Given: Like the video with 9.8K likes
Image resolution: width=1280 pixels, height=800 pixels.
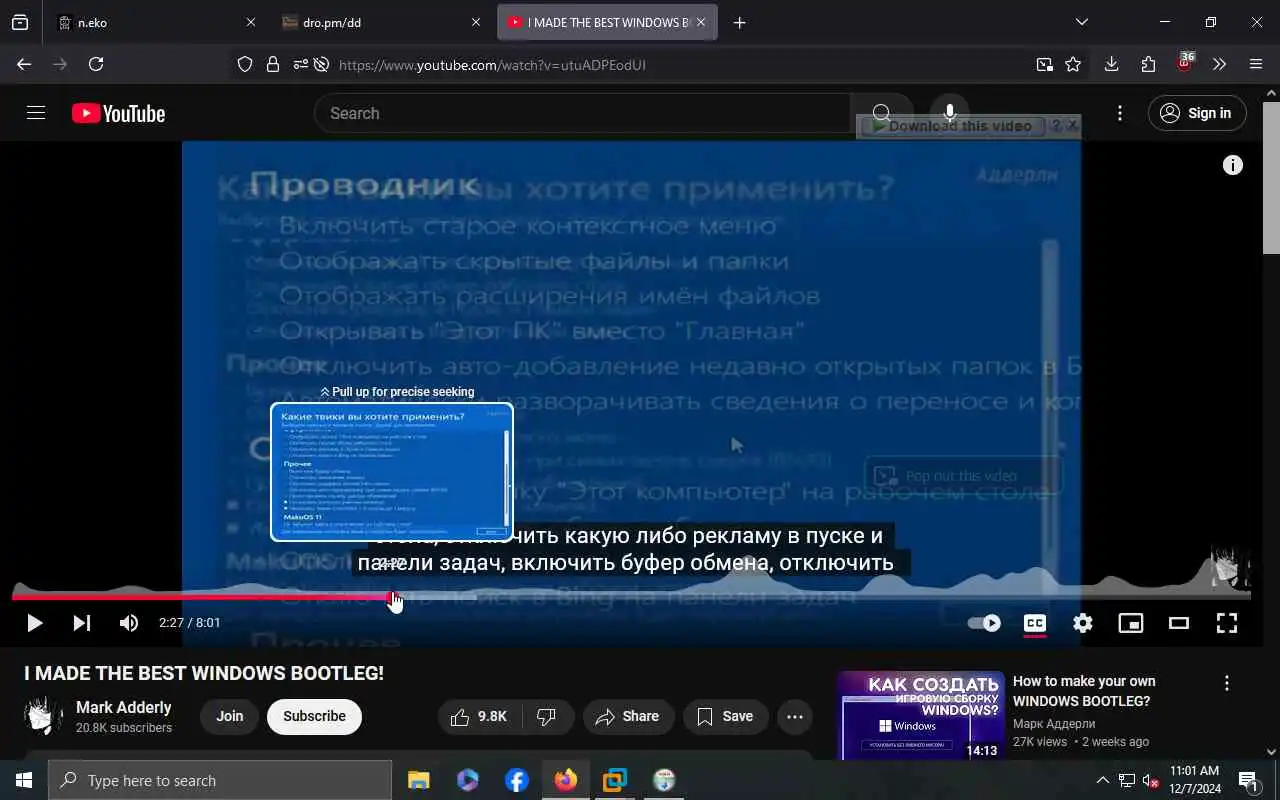Looking at the screenshot, I should 479,716.
